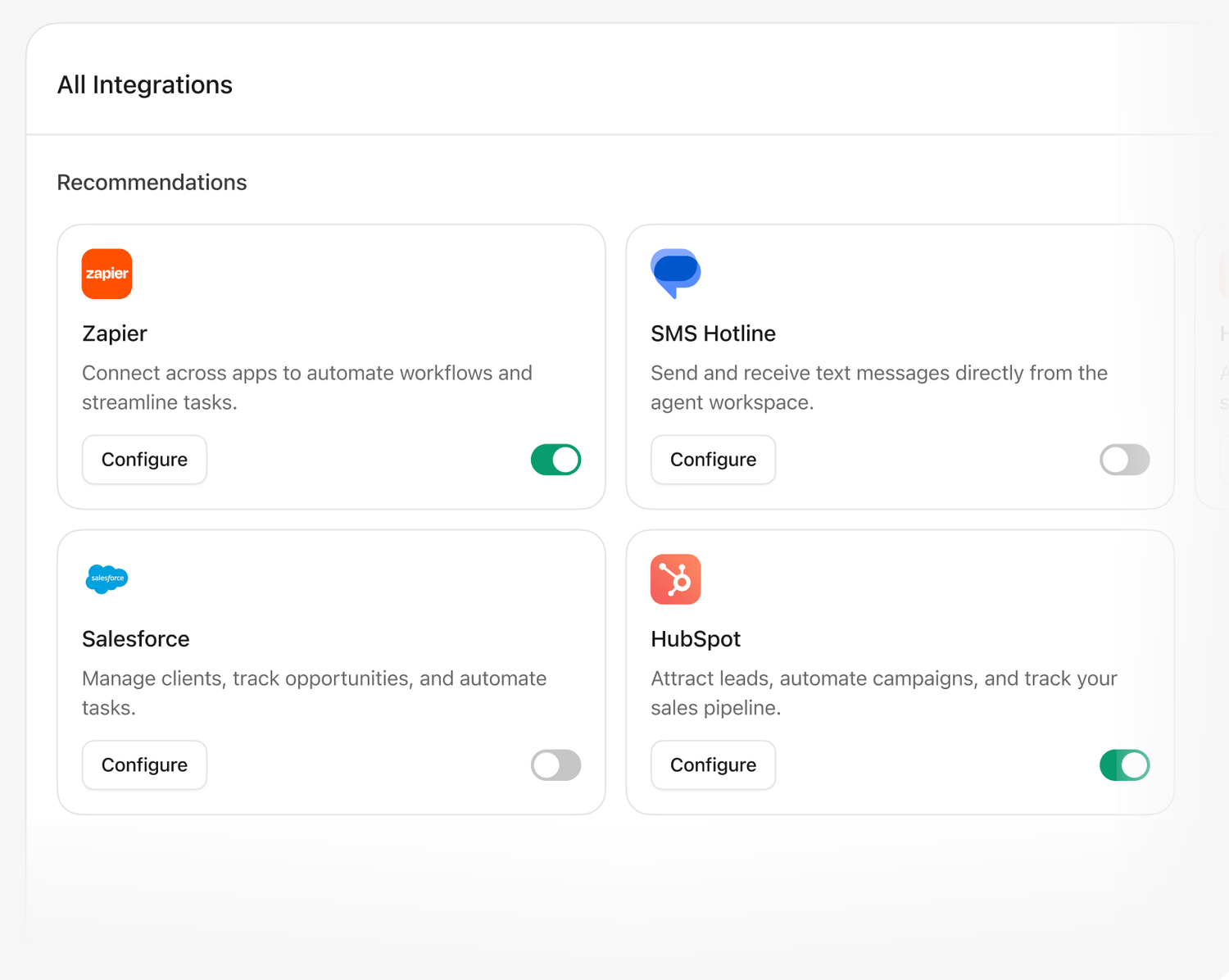The height and width of the screenshot is (980, 1229).
Task: Click the SMS Hotline chat bubble icon
Action: pos(676,274)
